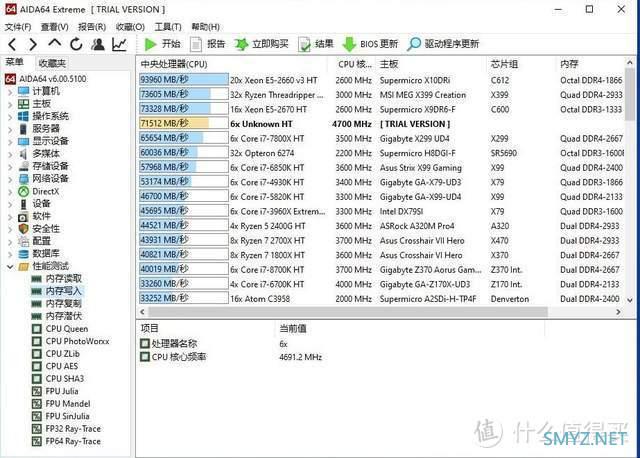Viewport: 640px width, 458px height.
Task: Open the 收藏(O) menu
Action: (130, 27)
